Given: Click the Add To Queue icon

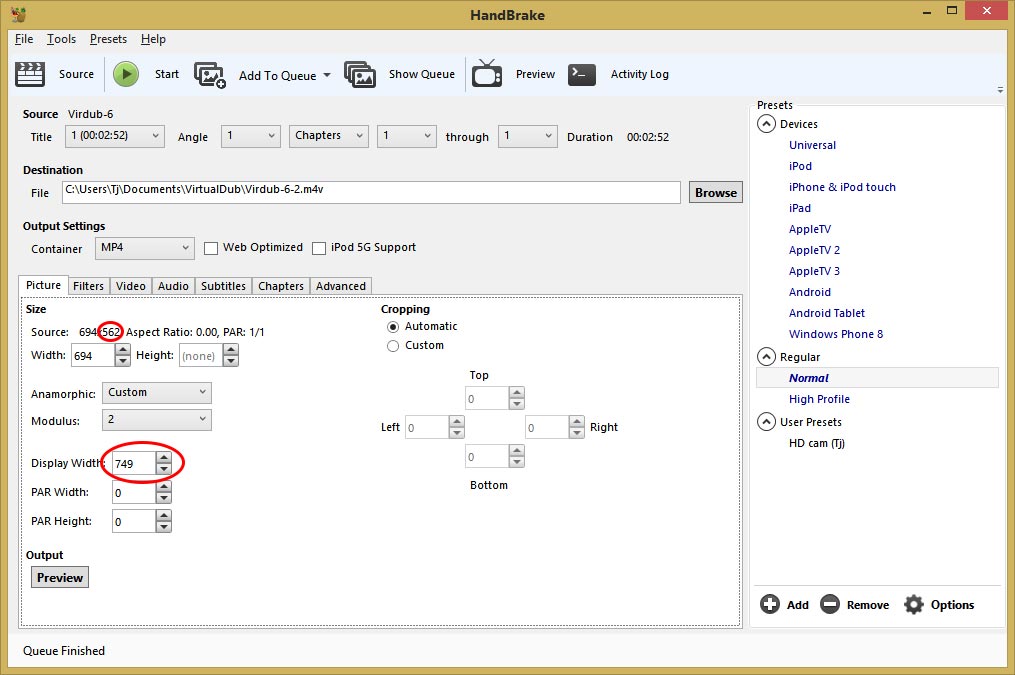Looking at the screenshot, I should [x=210, y=75].
